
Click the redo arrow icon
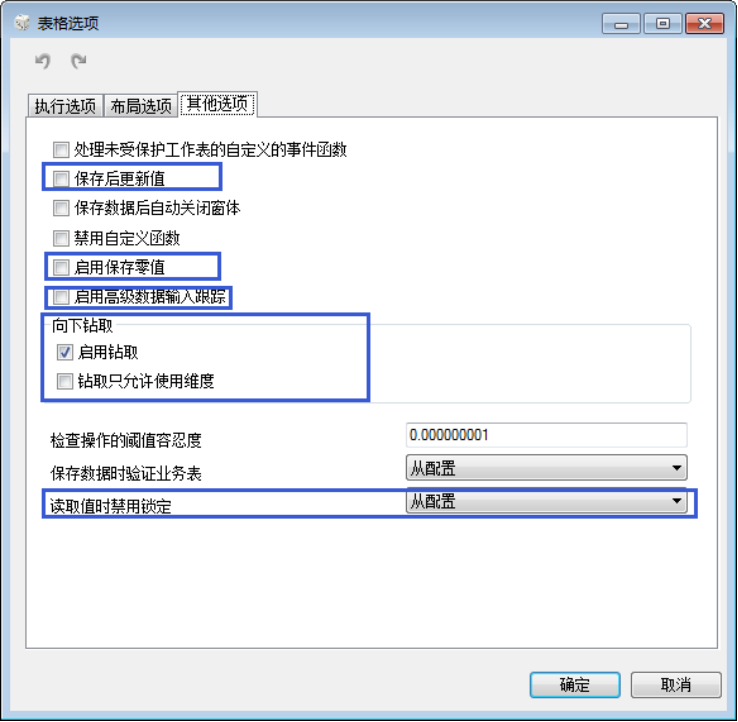(79, 61)
